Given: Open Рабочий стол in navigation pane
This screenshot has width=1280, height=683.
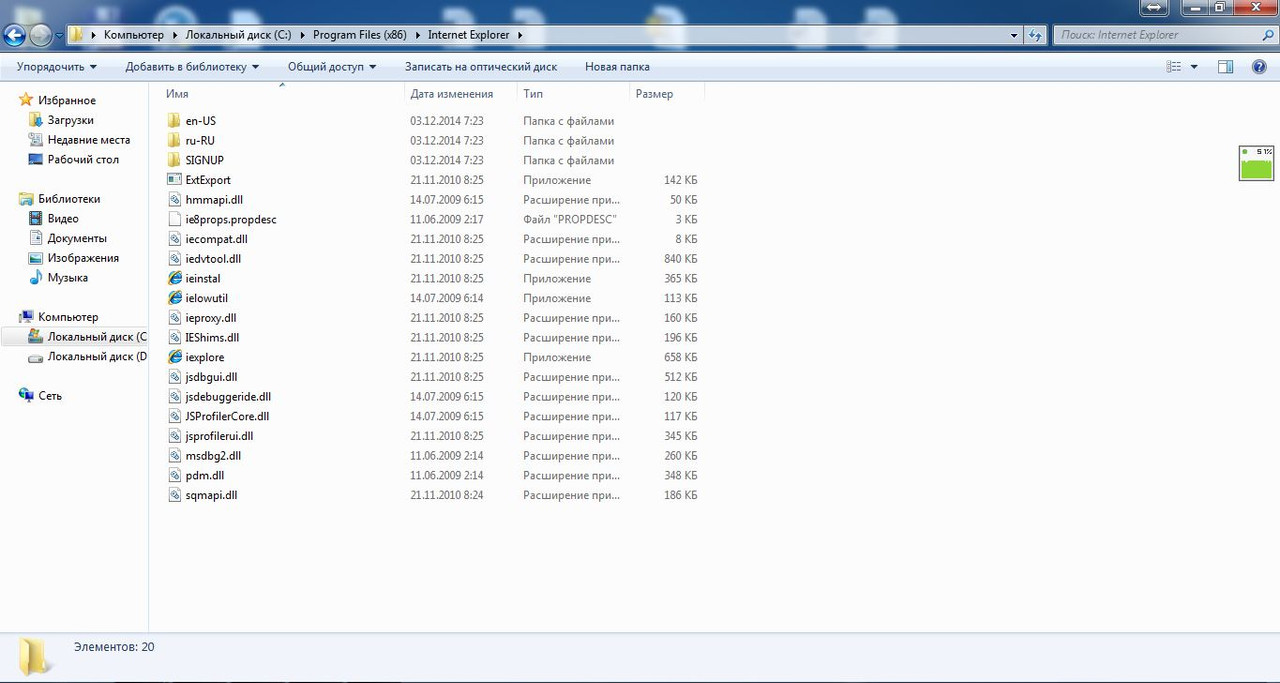Looking at the screenshot, I should coord(83,159).
